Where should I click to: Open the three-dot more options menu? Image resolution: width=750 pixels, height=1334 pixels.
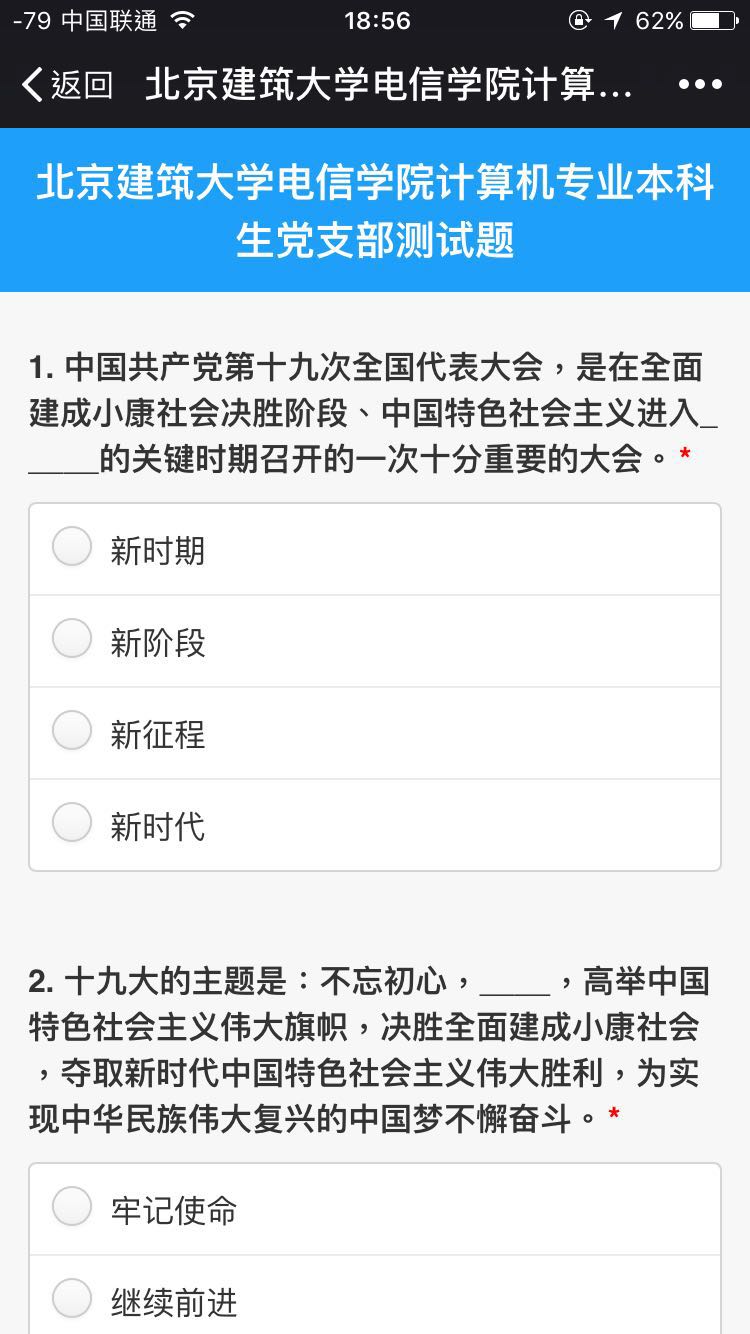pyautogui.click(x=700, y=85)
